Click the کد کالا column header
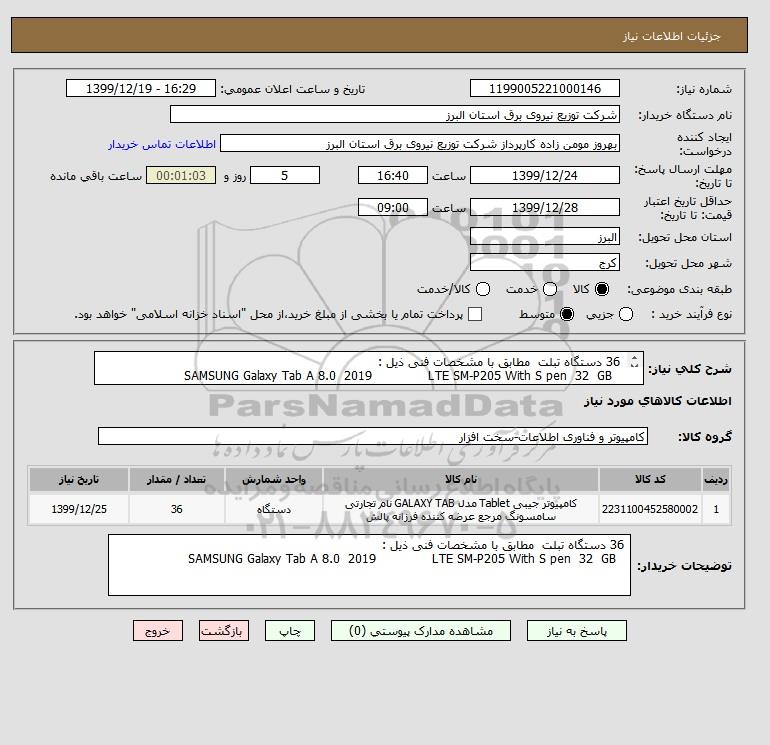The height and width of the screenshot is (745, 770). pyautogui.click(x=650, y=479)
